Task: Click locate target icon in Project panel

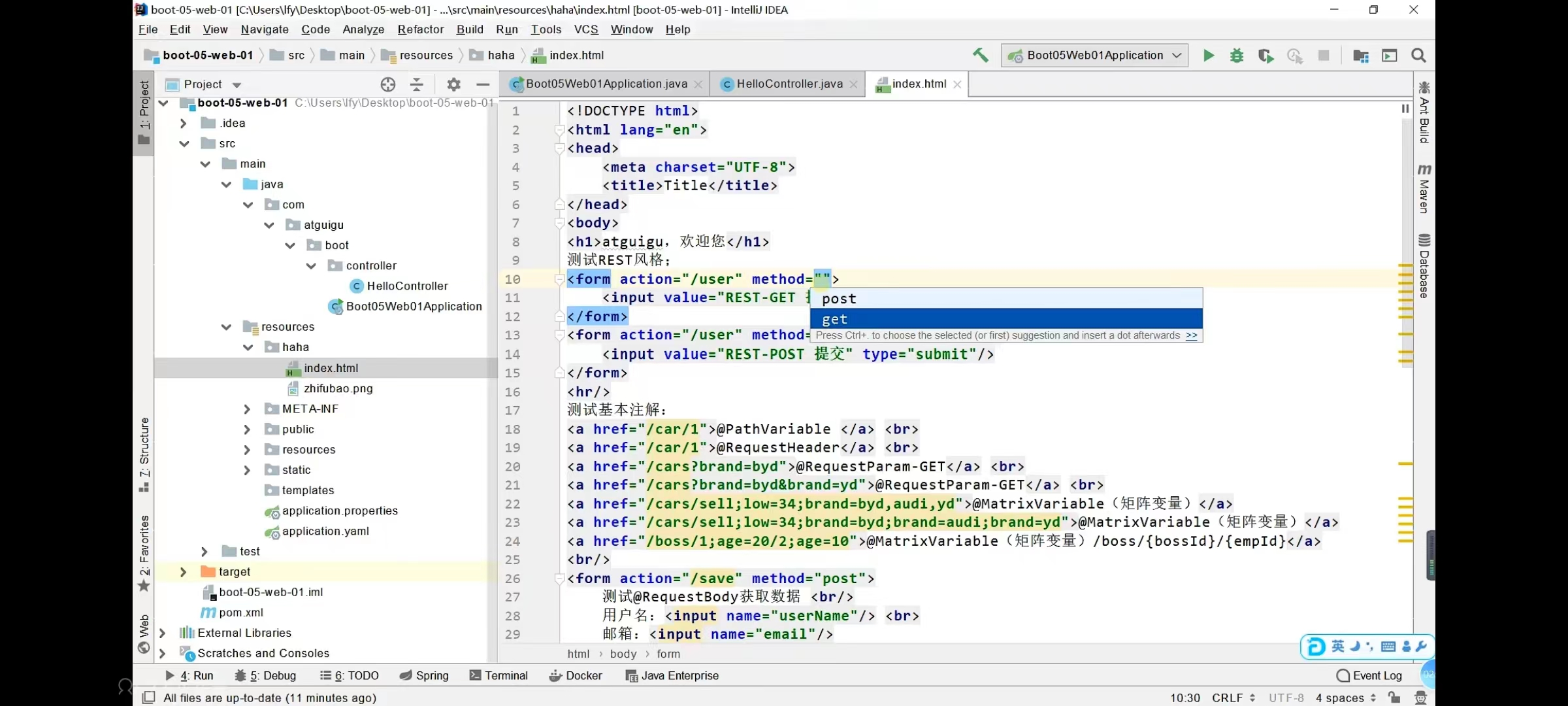Action: tap(388, 84)
